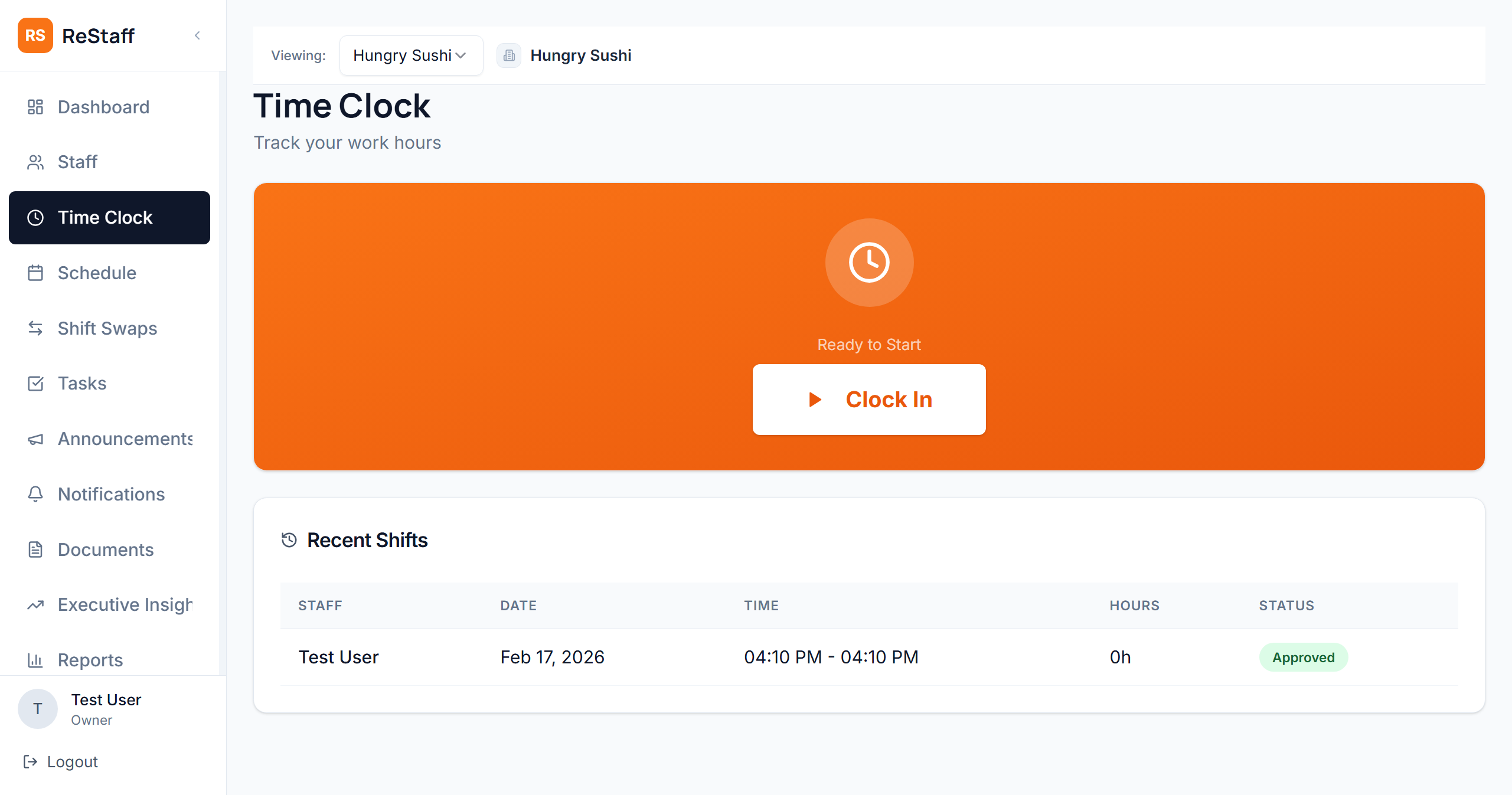Viewport: 1512px width, 795px height.
Task: Select the Reports bar chart icon
Action: coord(35,660)
